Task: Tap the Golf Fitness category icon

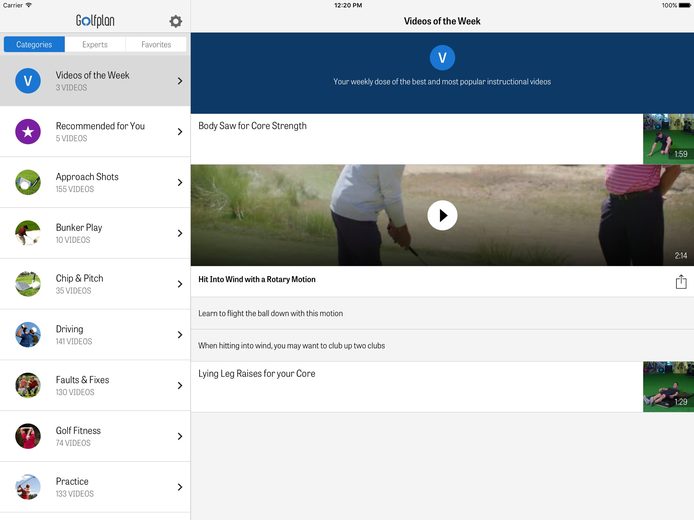Action: 28,436
